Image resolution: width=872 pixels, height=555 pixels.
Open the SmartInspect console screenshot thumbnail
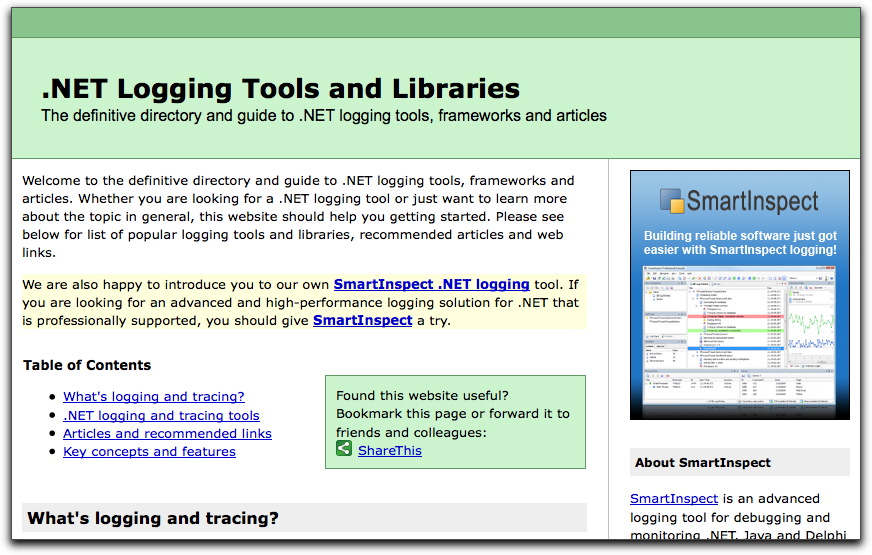click(740, 335)
